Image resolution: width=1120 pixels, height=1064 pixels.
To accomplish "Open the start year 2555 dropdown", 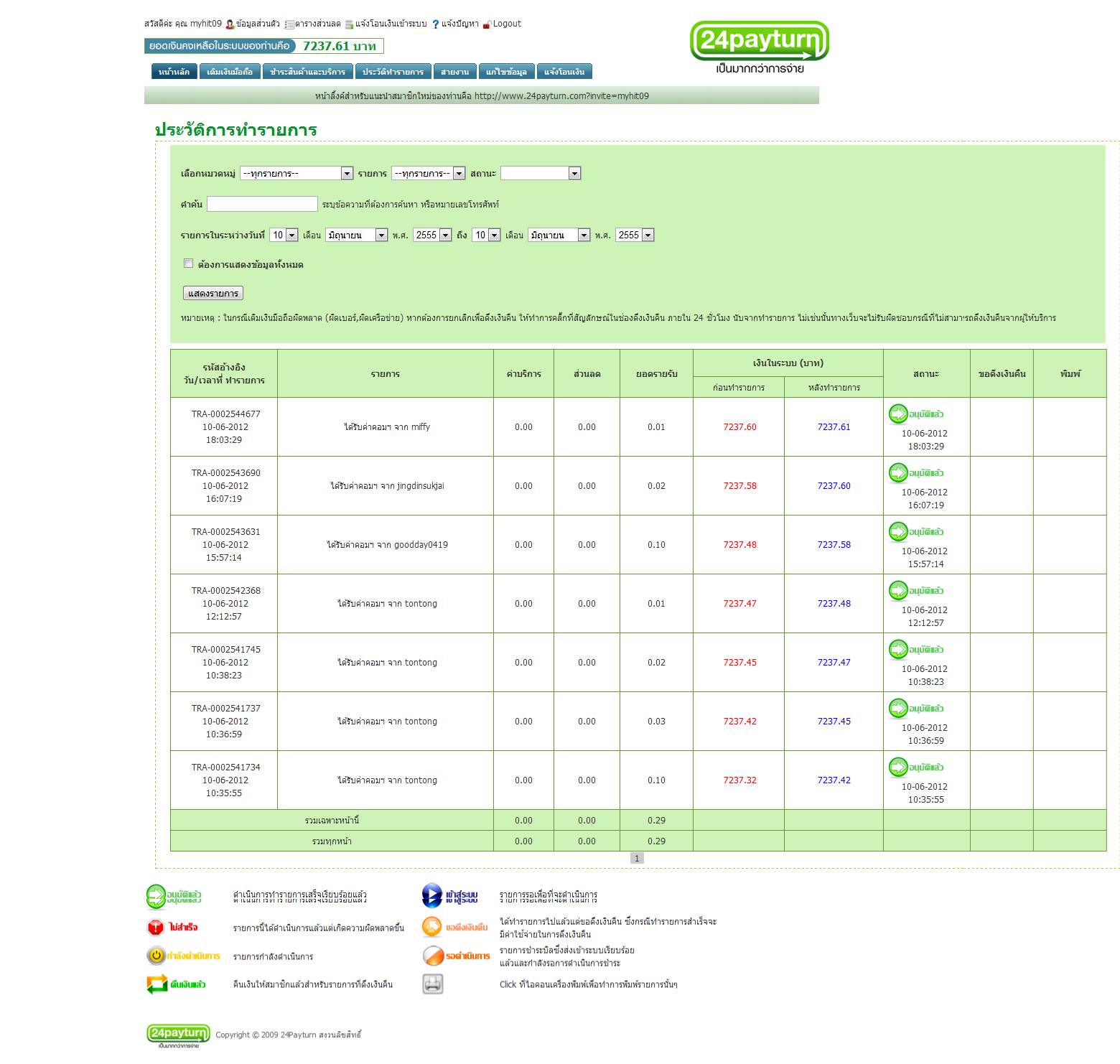I will [432, 235].
